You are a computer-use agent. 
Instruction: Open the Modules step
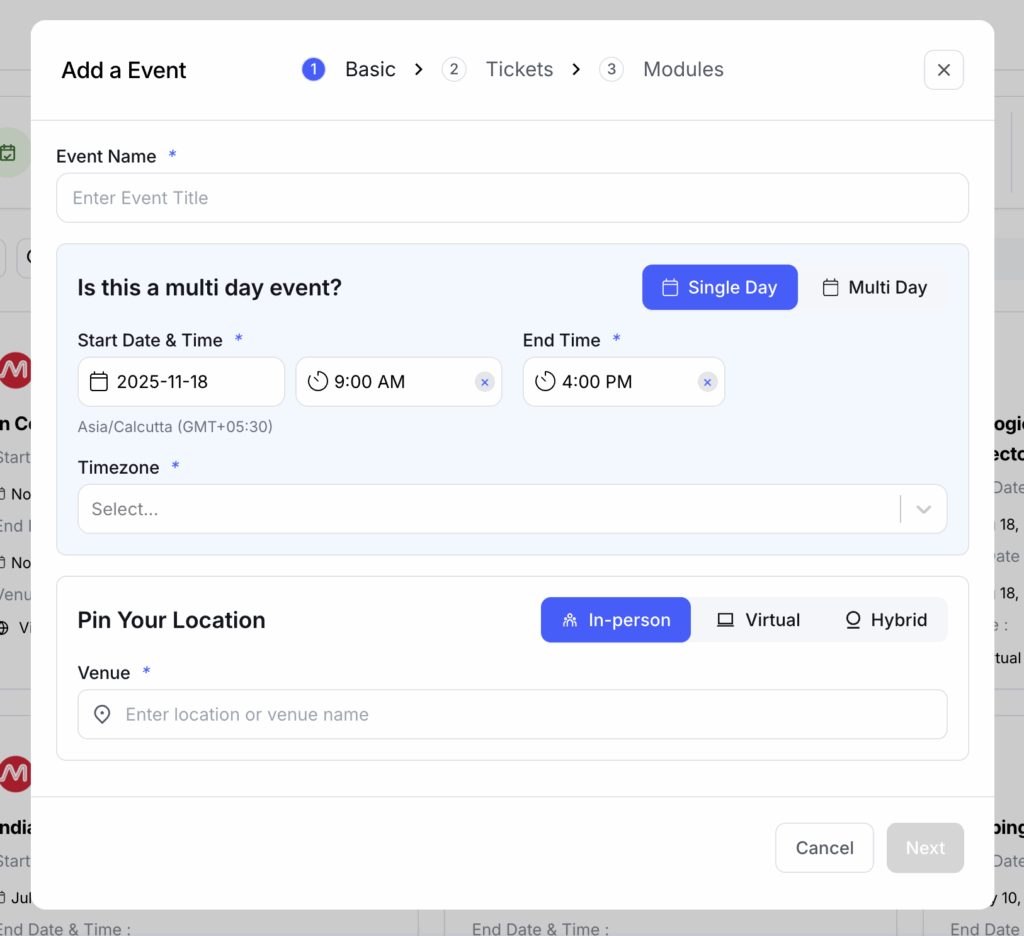point(683,69)
